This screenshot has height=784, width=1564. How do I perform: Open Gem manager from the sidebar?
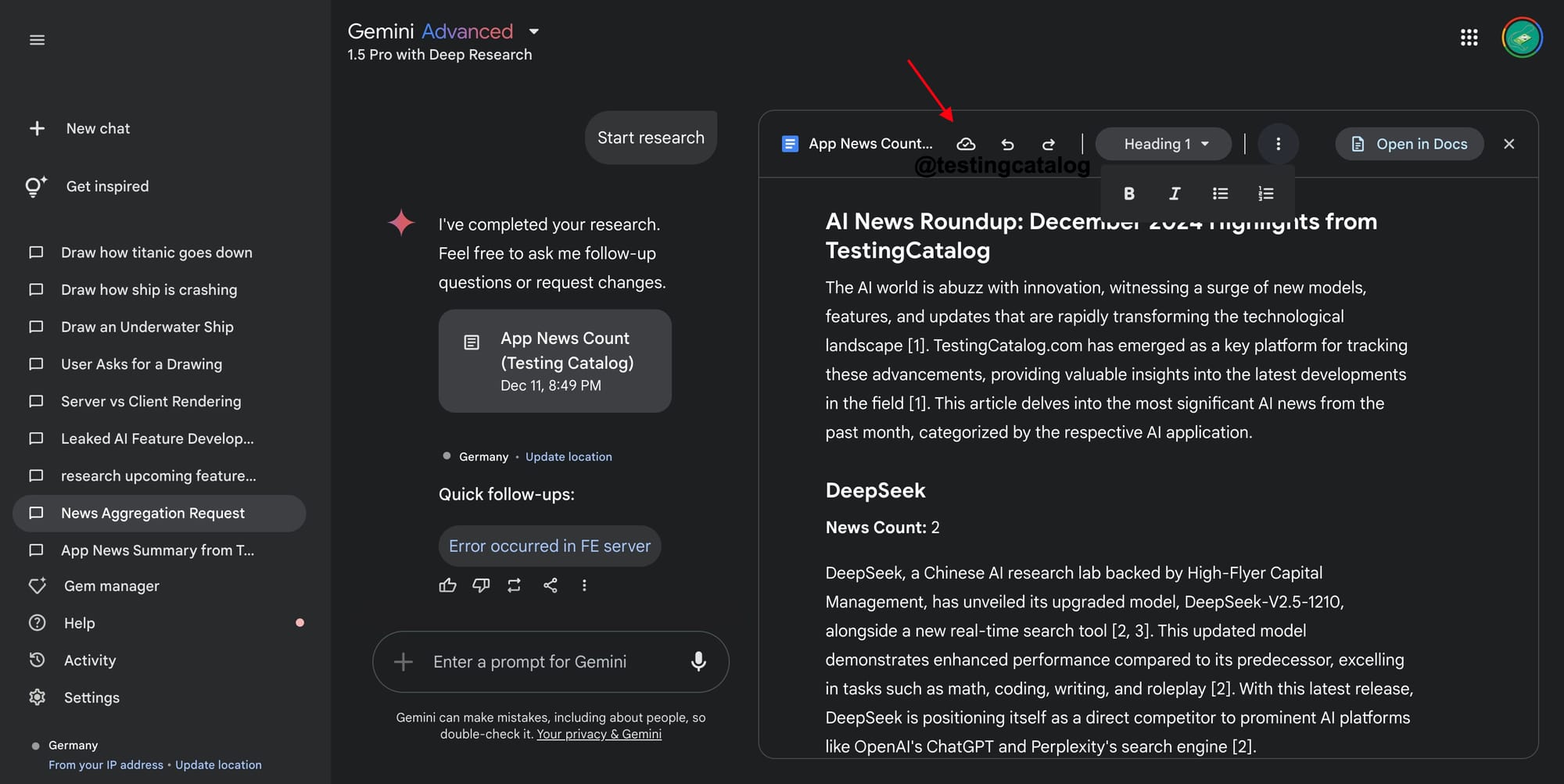tap(112, 586)
